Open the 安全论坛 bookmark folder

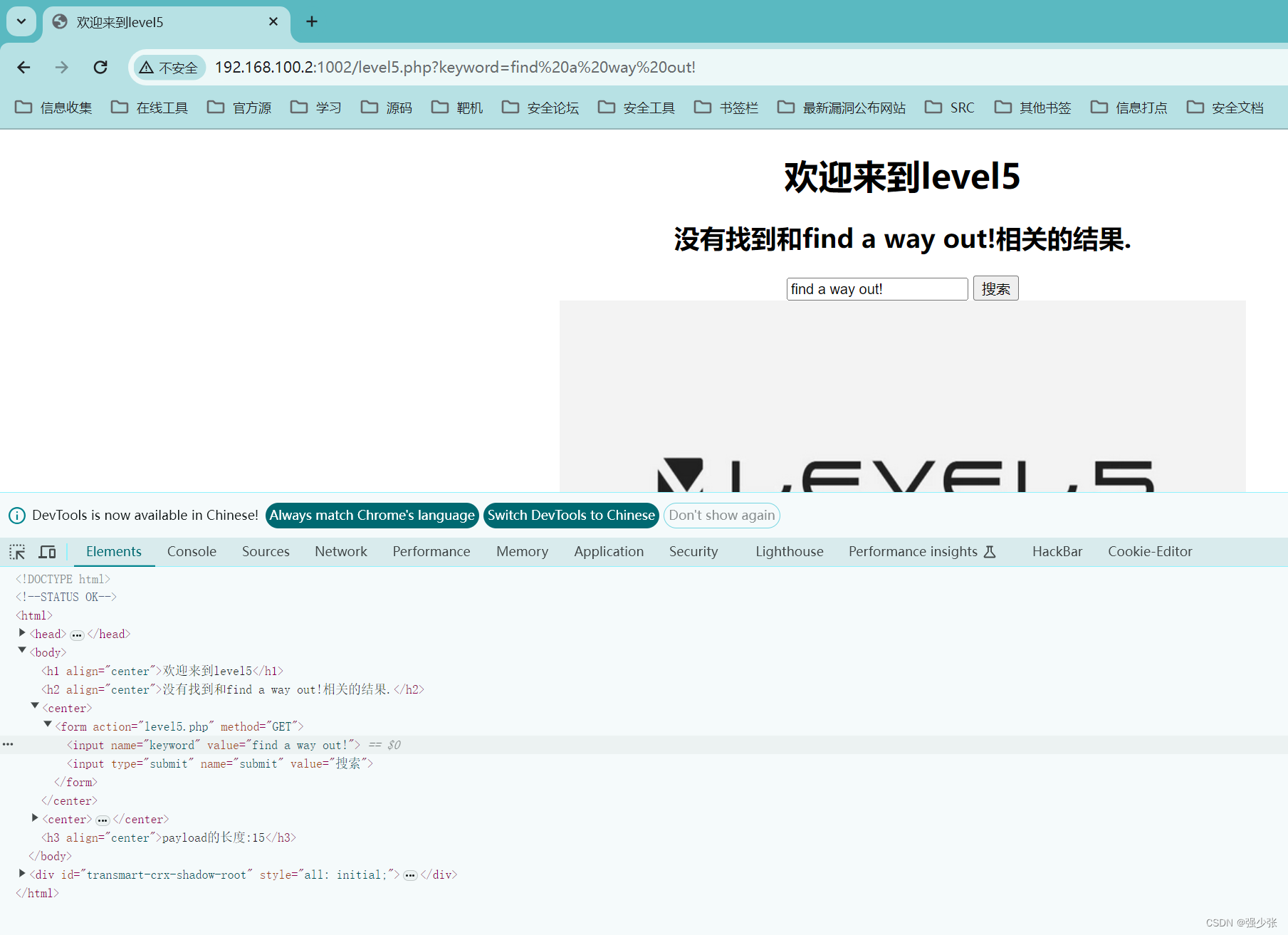point(540,108)
